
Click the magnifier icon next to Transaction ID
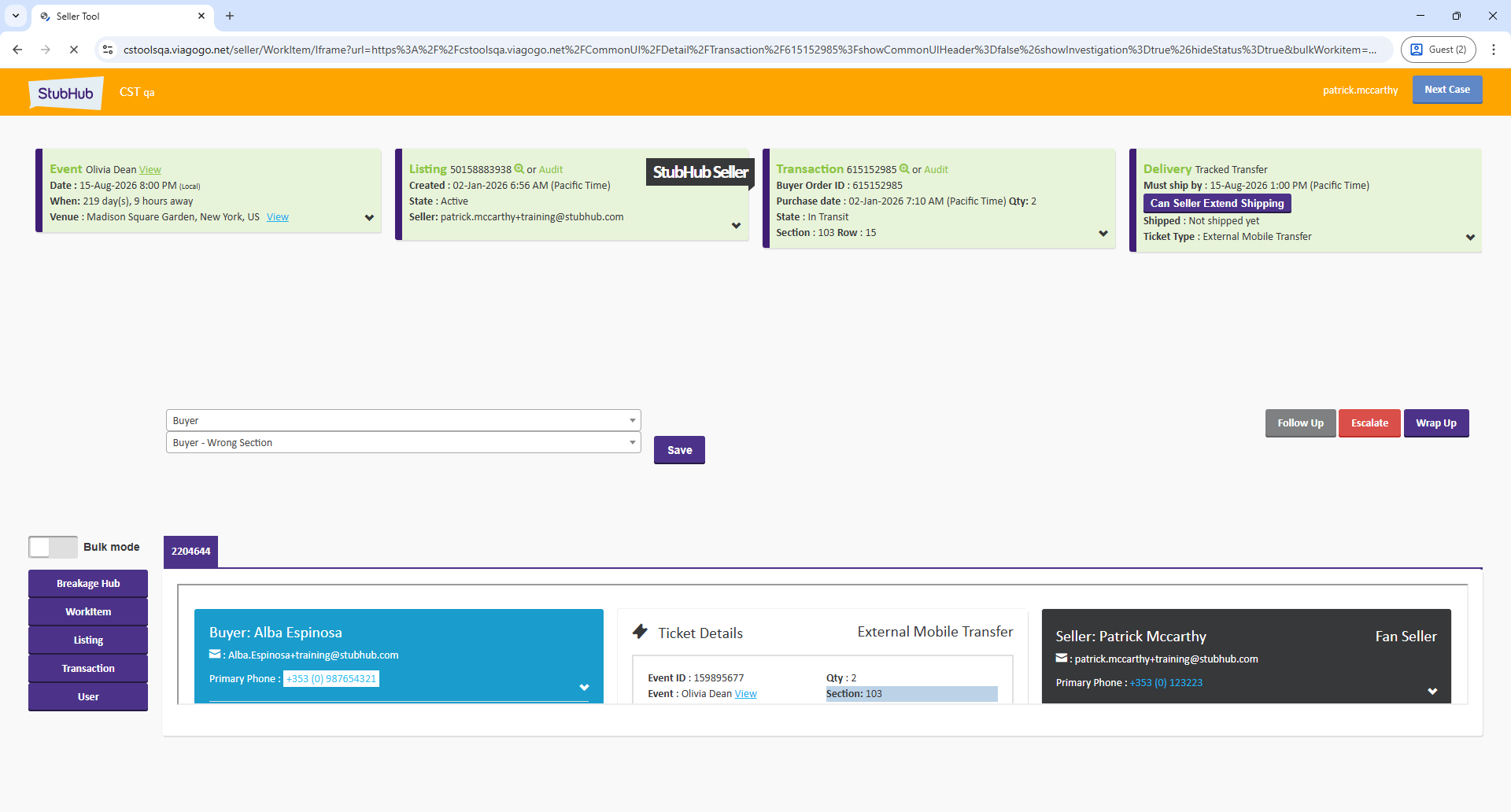tap(904, 169)
